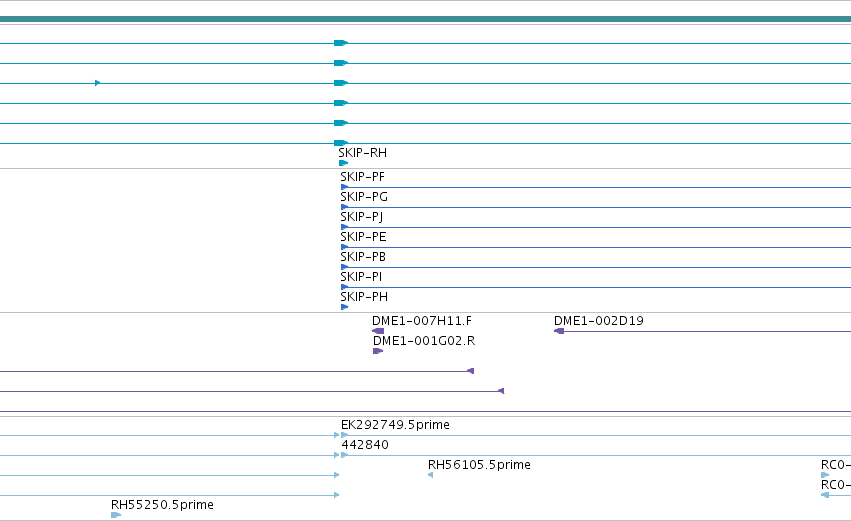Click the DME1-002D19 feature label
Viewport: 851px width, 521px height.
(599, 321)
